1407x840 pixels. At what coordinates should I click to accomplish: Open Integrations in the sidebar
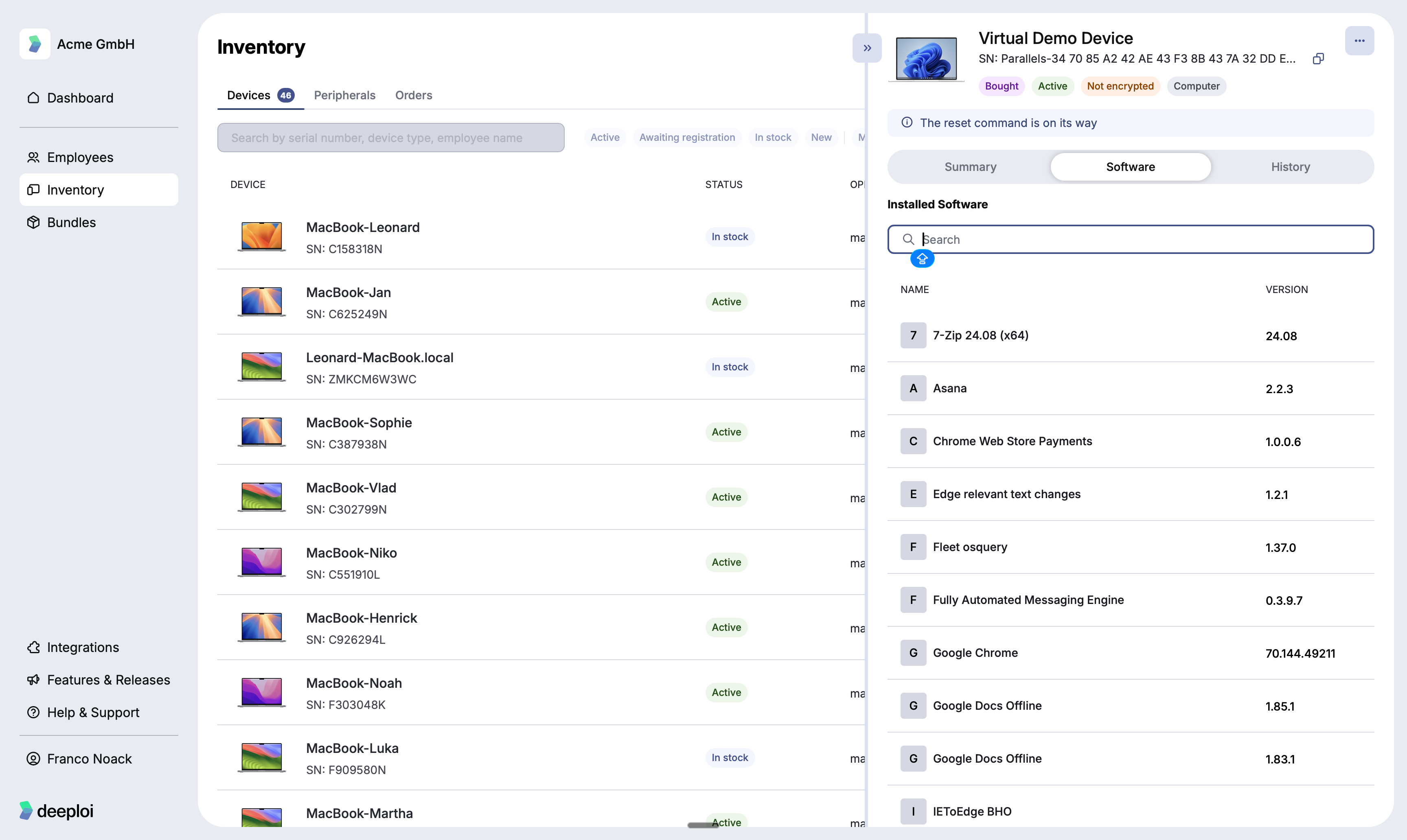click(x=83, y=647)
